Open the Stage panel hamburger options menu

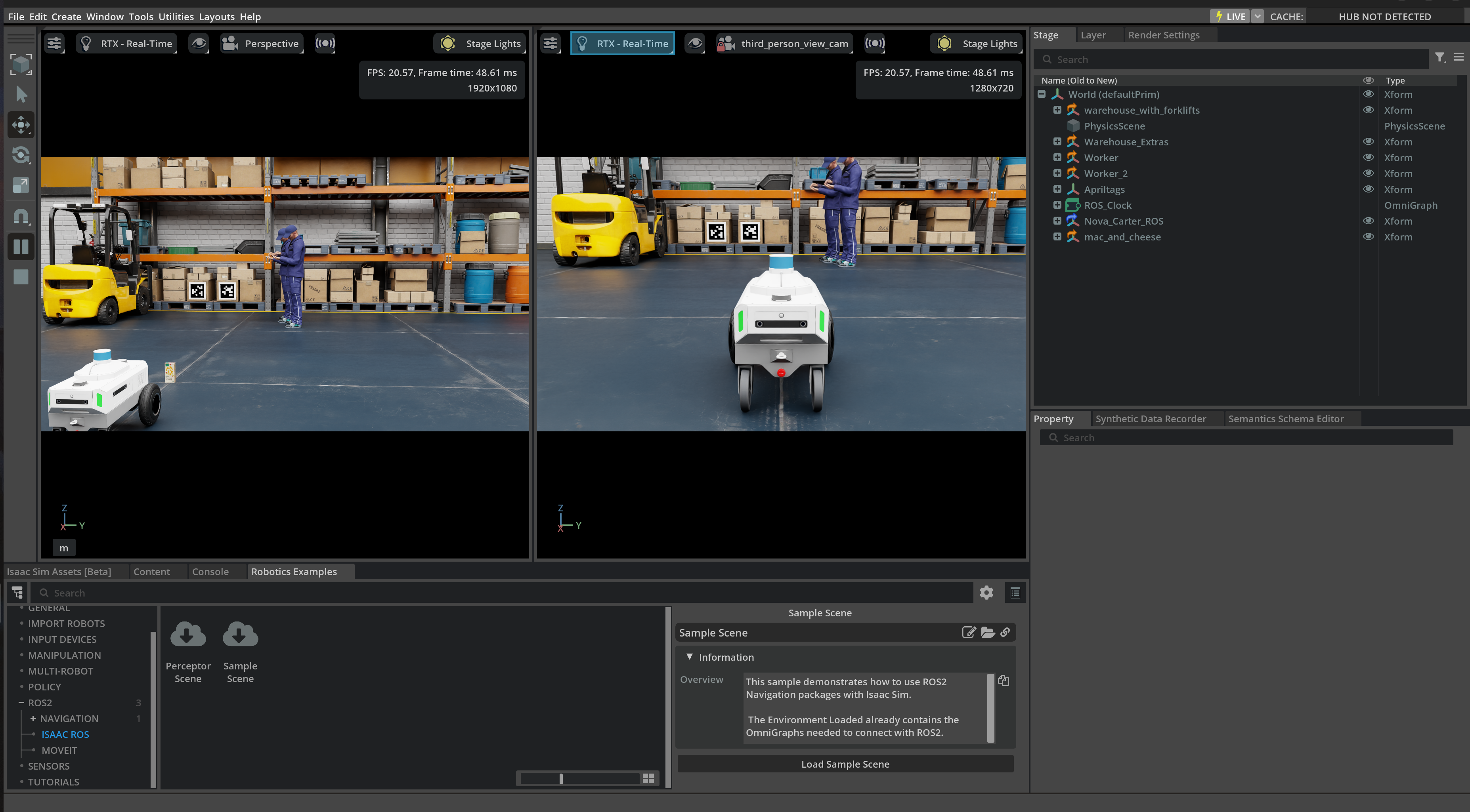click(1459, 57)
